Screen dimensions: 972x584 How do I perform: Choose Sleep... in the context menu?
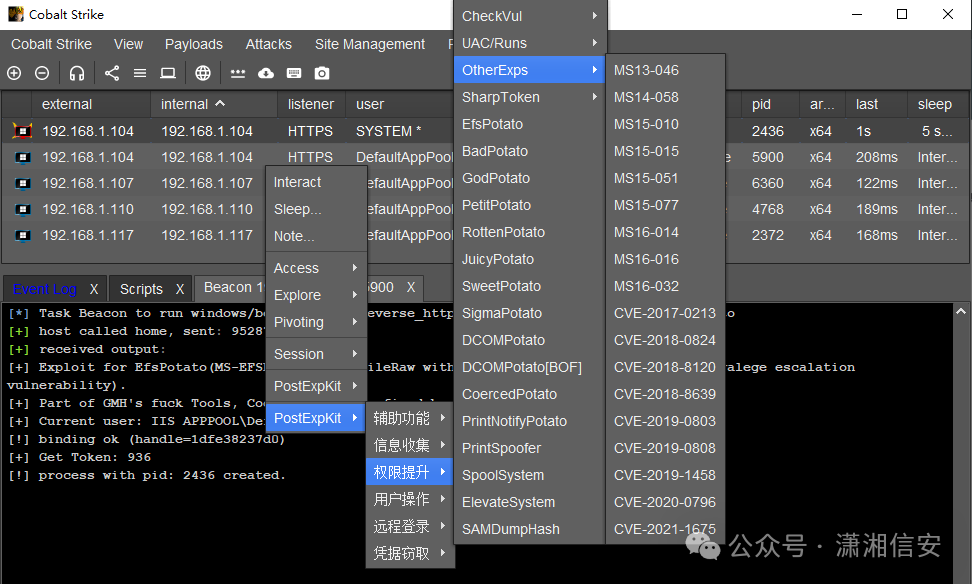316,210
